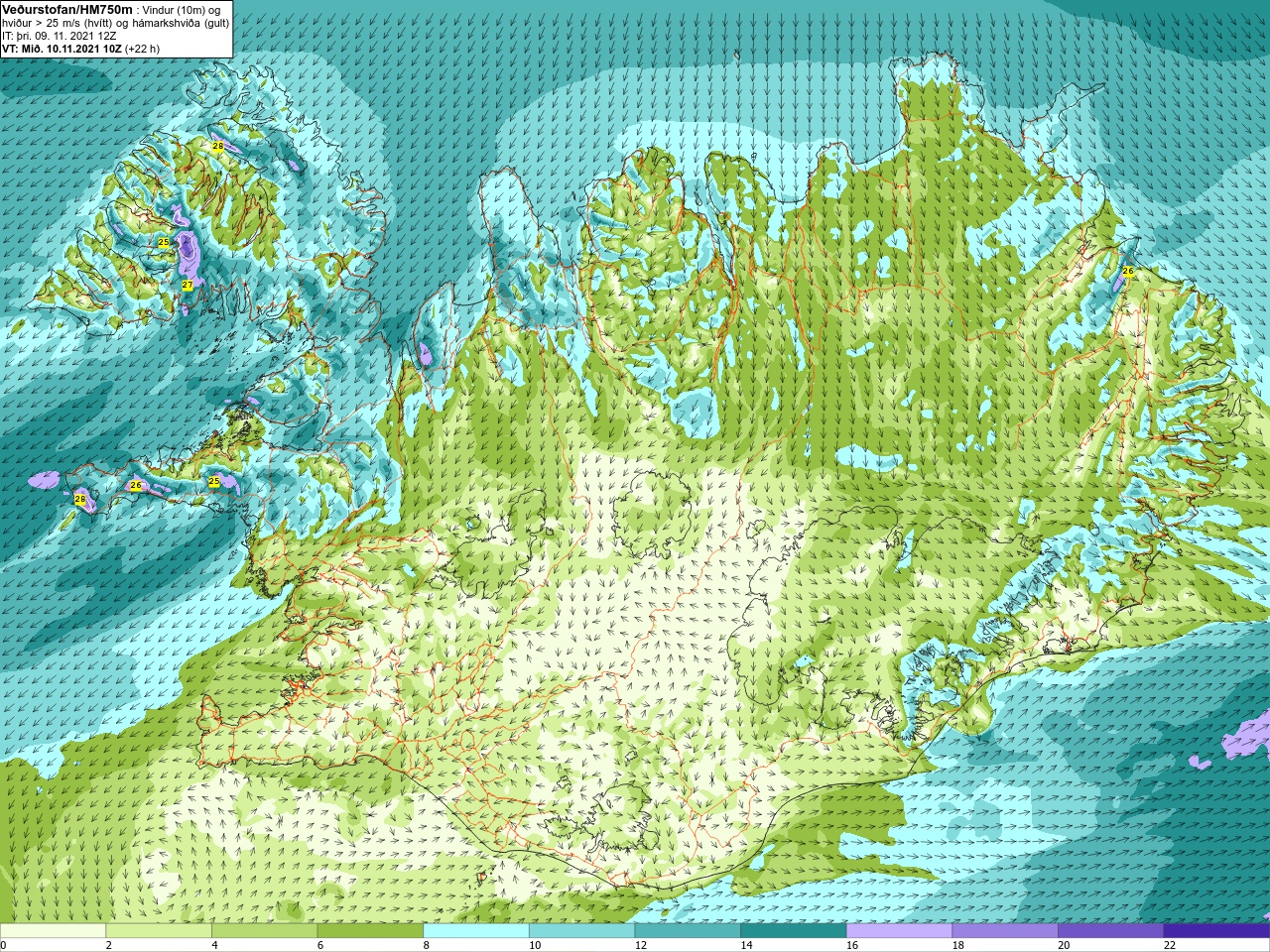The height and width of the screenshot is (952, 1270).
Task: Click the yellow 27 gust marker
Action: [187, 286]
